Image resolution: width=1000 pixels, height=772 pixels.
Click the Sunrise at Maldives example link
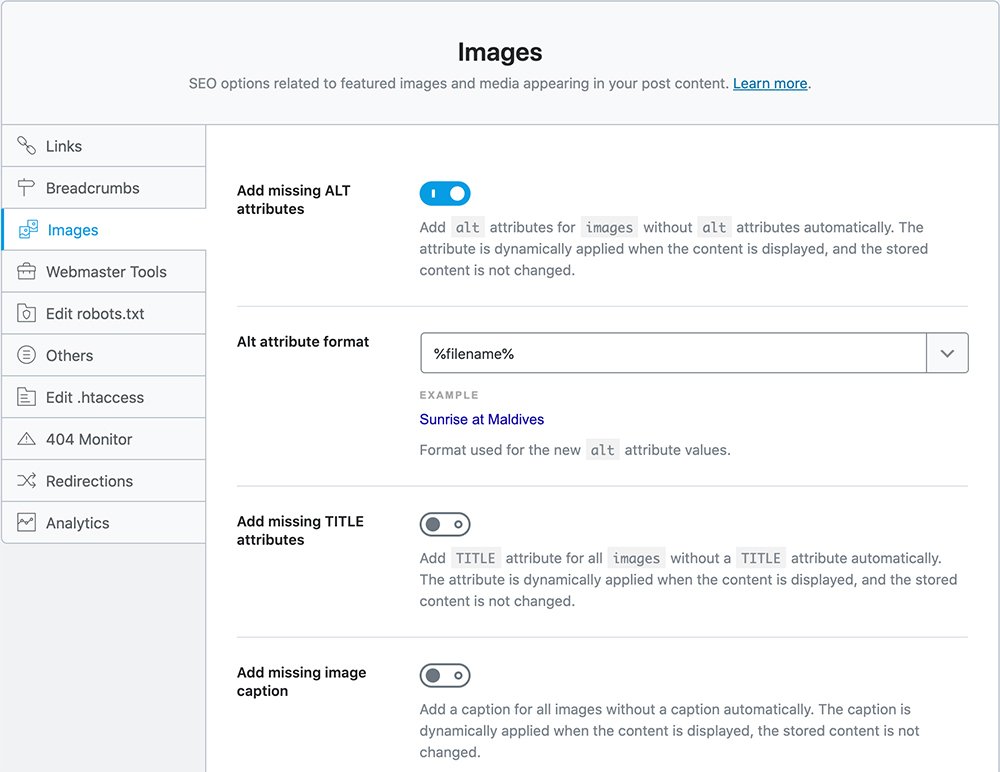coord(481,419)
